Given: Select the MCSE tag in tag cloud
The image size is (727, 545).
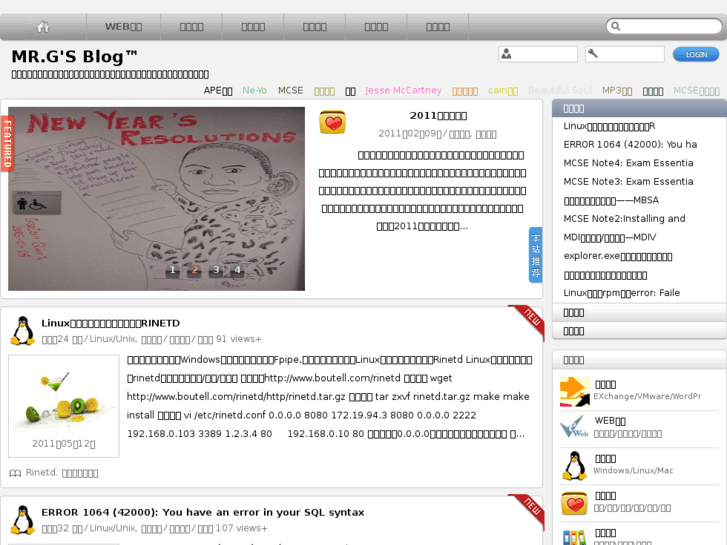Looking at the screenshot, I should click(290, 90).
